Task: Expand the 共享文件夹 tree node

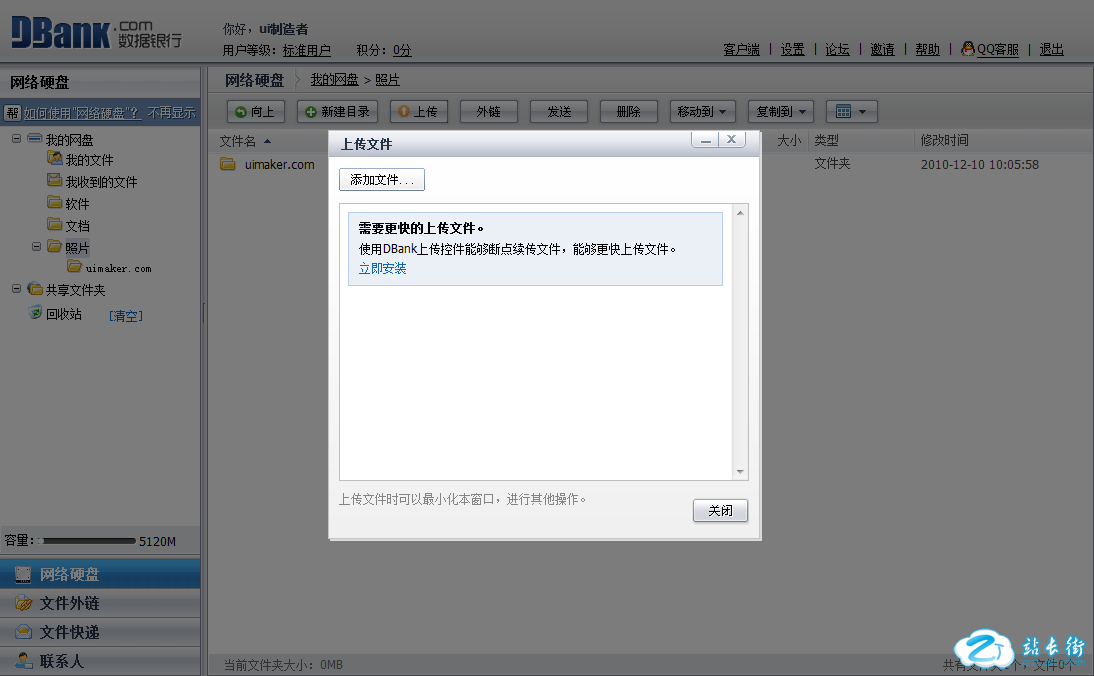Action: [x=17, y=289]
